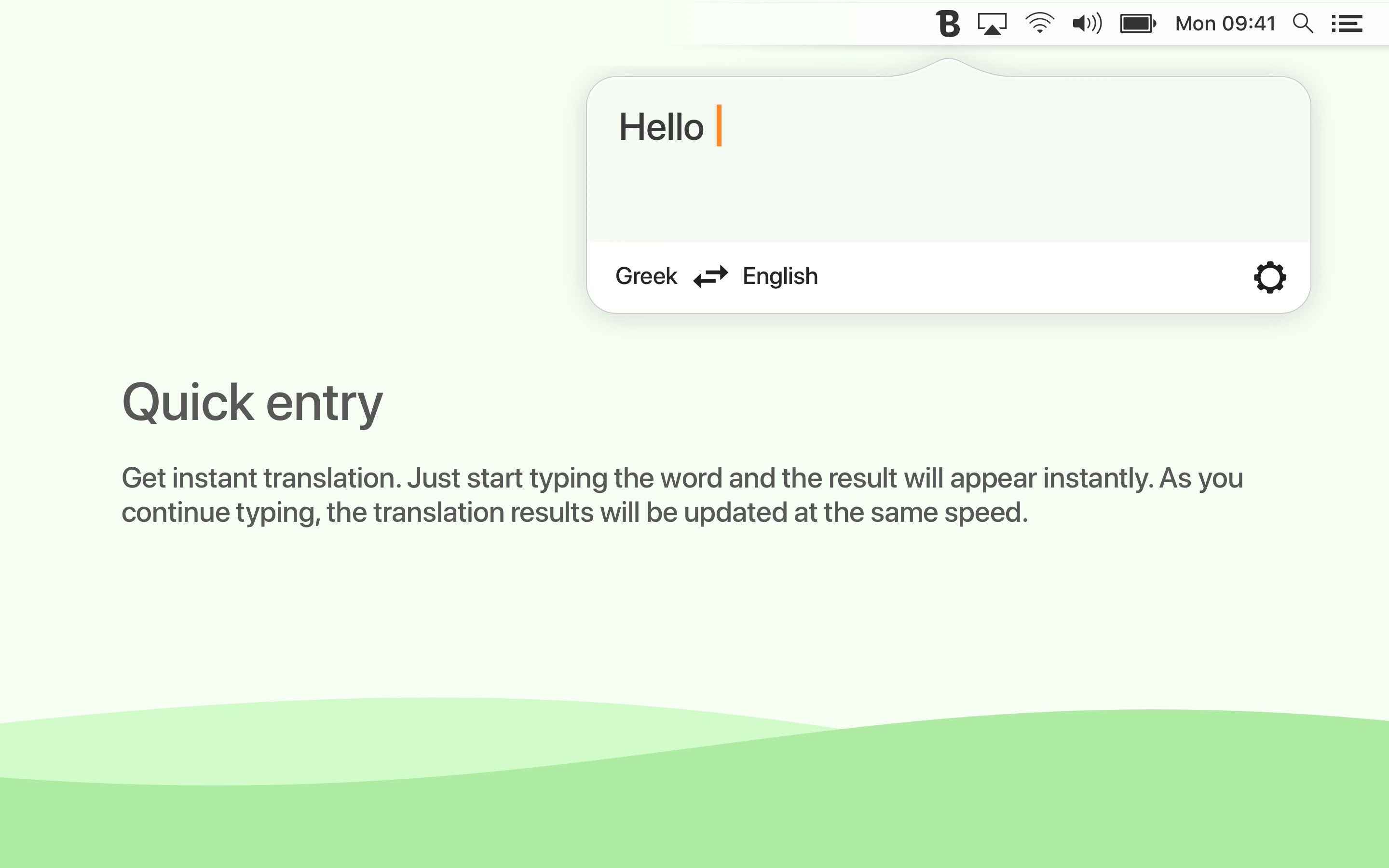Viewport: 1389px width, 868px height.
Task: Click the typed word Hello
Action: pyautogui.click(x=661, y=127)
